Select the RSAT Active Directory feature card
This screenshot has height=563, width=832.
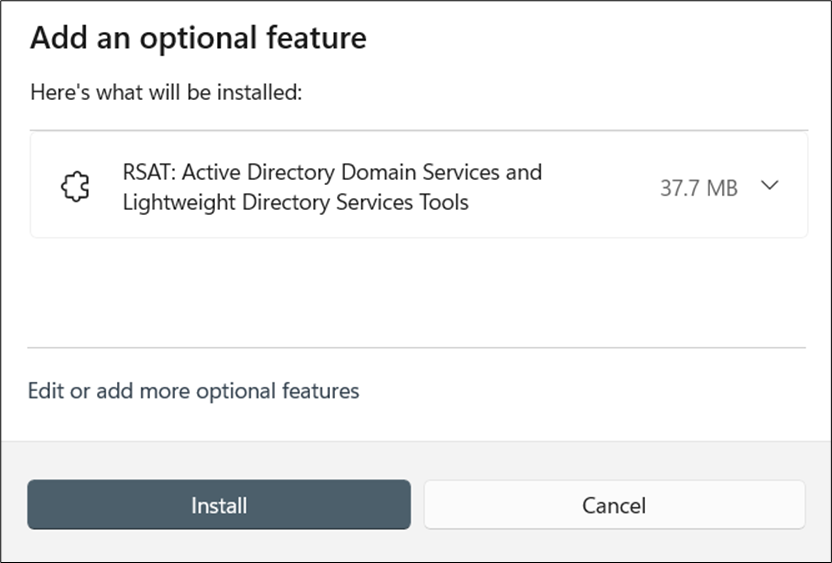coord(419,185)
